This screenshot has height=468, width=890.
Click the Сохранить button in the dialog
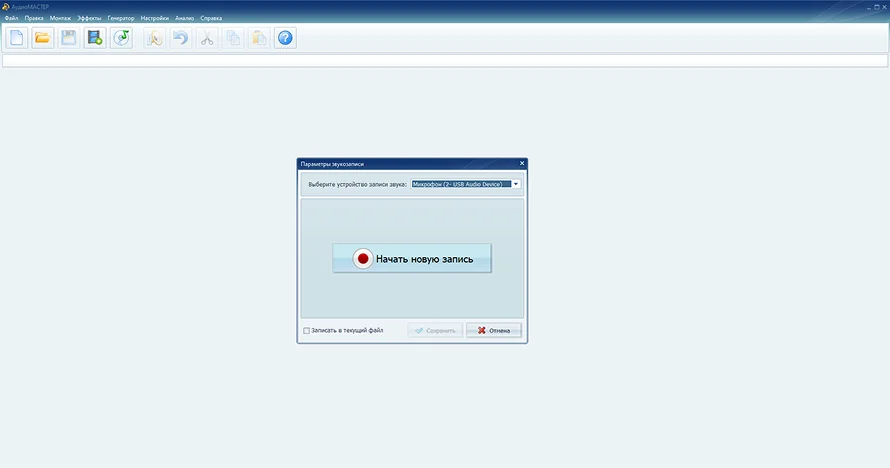435,331
